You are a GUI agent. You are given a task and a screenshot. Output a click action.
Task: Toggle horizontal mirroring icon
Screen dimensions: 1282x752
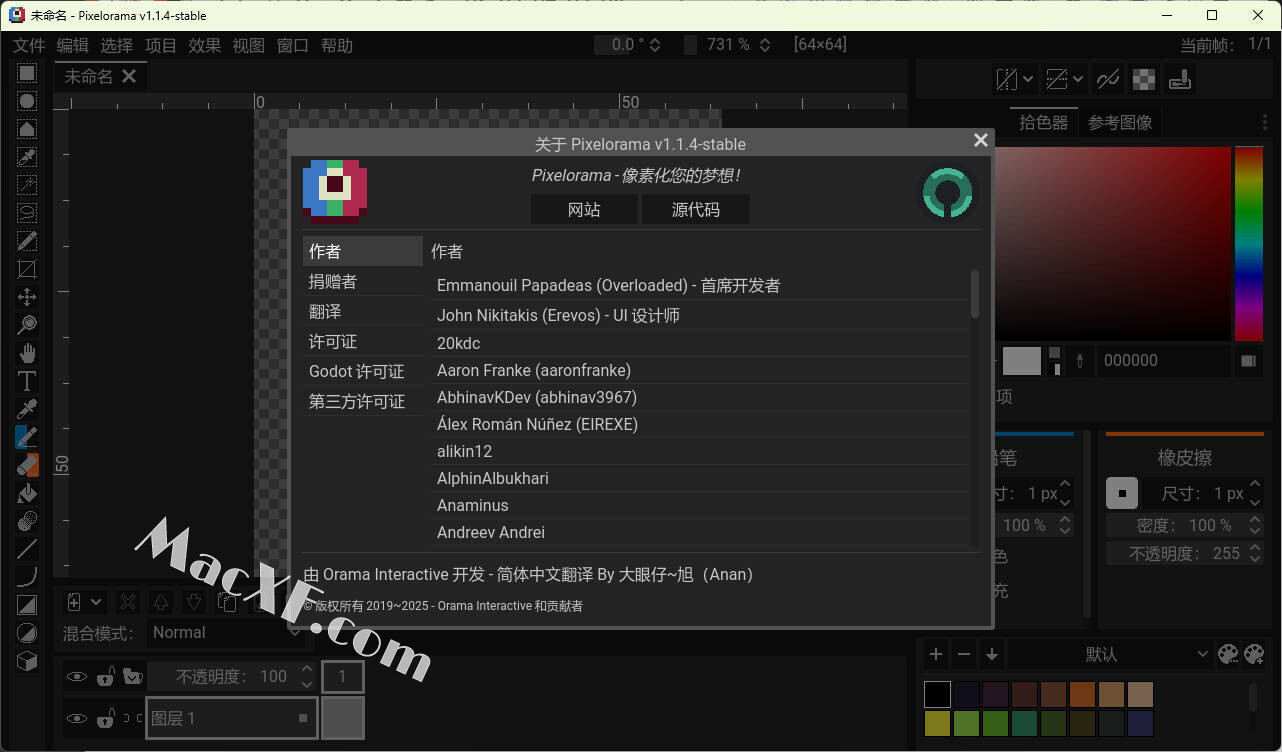coord(1007,79)
